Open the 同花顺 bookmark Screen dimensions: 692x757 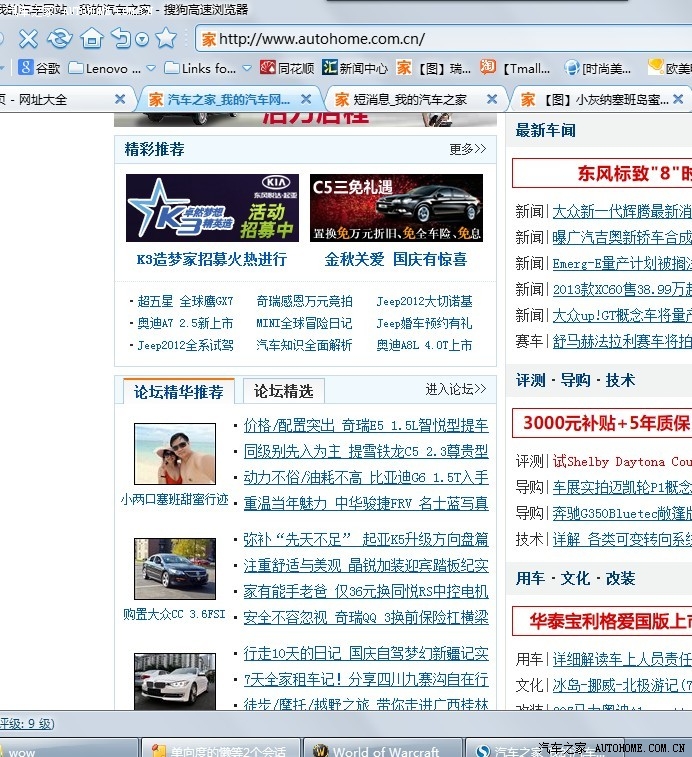pos(287,68)
